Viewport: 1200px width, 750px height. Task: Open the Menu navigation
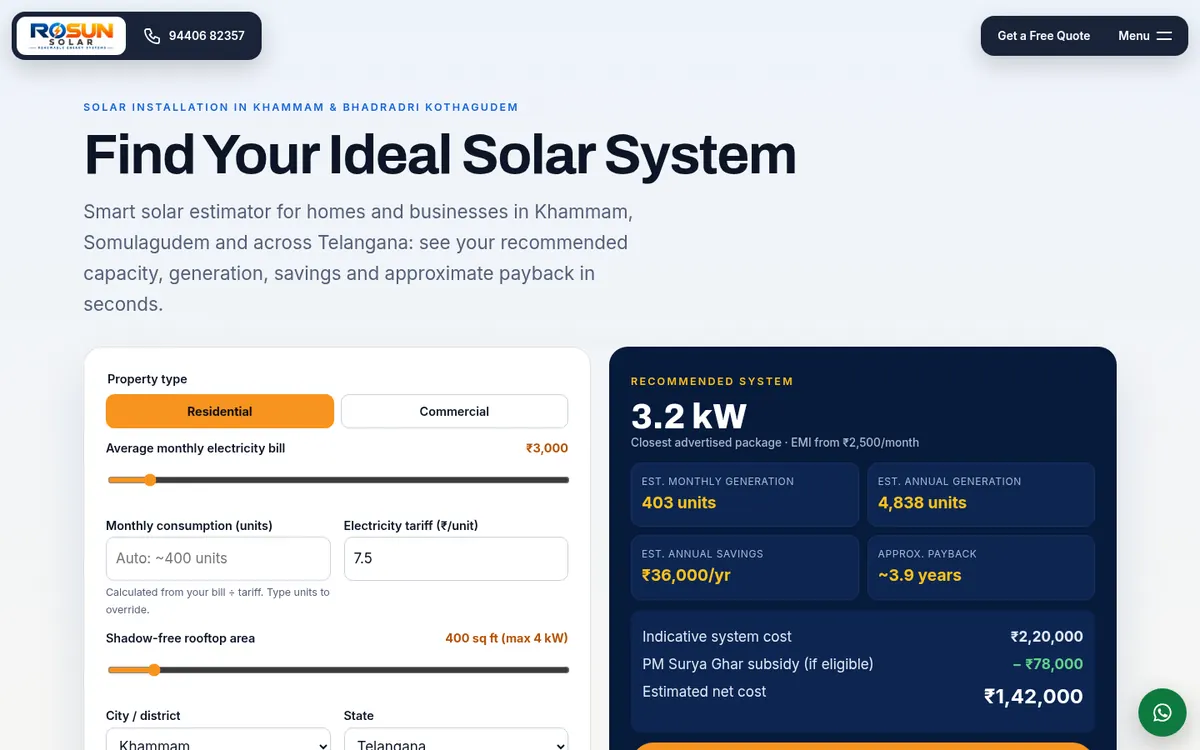(1145, 36)
